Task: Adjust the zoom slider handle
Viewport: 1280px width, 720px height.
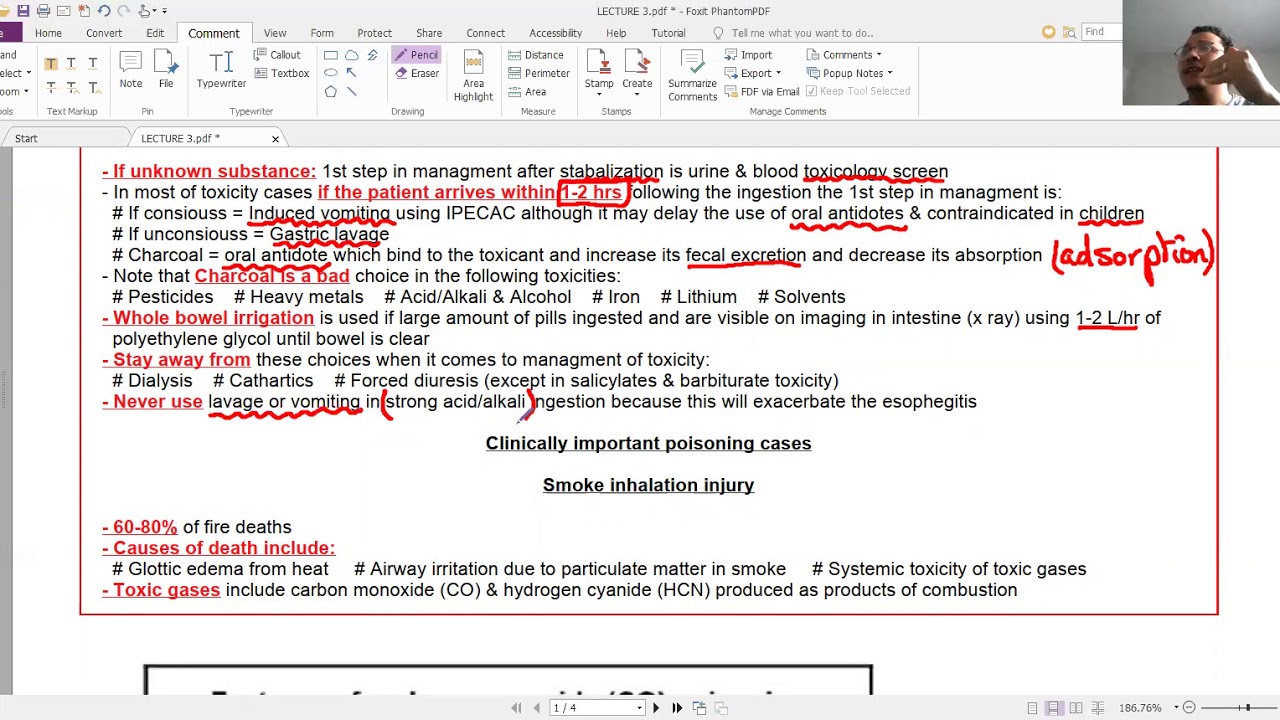Action: click(x=1247, y=708)
